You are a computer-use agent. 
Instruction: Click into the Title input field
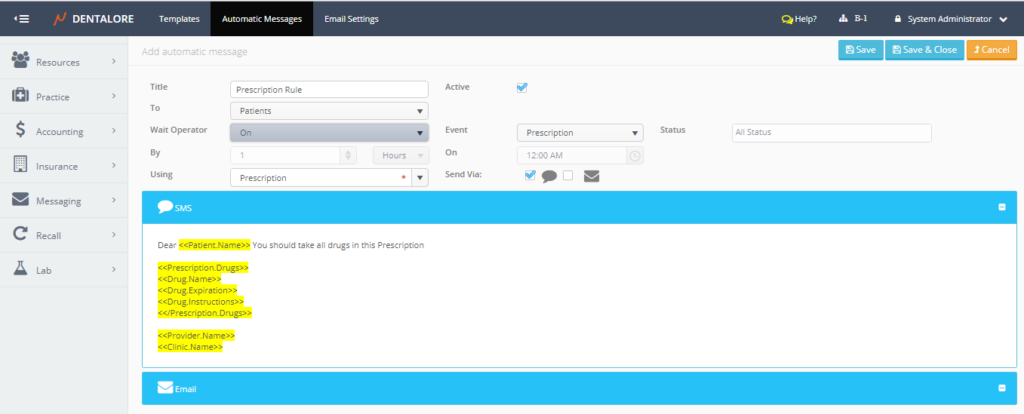tap(329, 89)
